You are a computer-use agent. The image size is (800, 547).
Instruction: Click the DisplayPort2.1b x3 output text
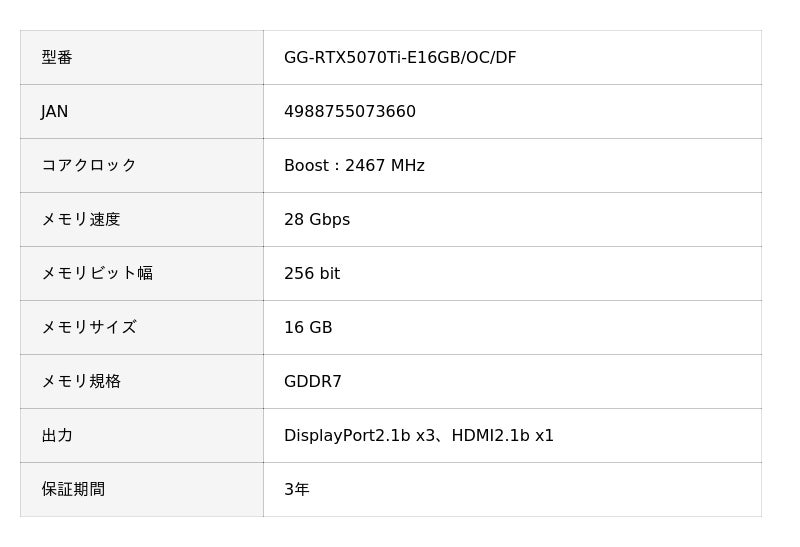click(360, 436)
